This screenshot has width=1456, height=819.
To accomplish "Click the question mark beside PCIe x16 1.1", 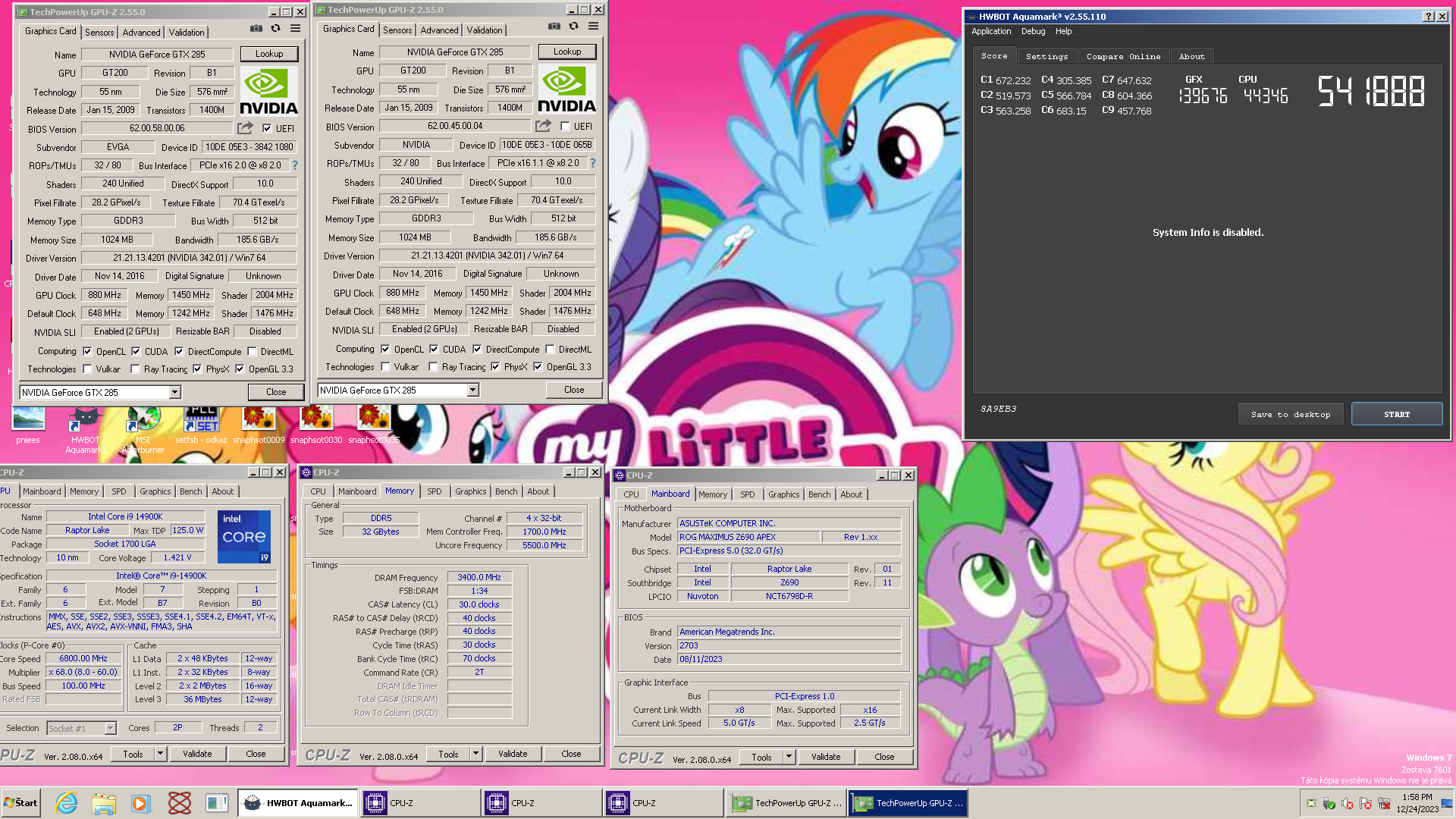I will [x=593, y=163].
